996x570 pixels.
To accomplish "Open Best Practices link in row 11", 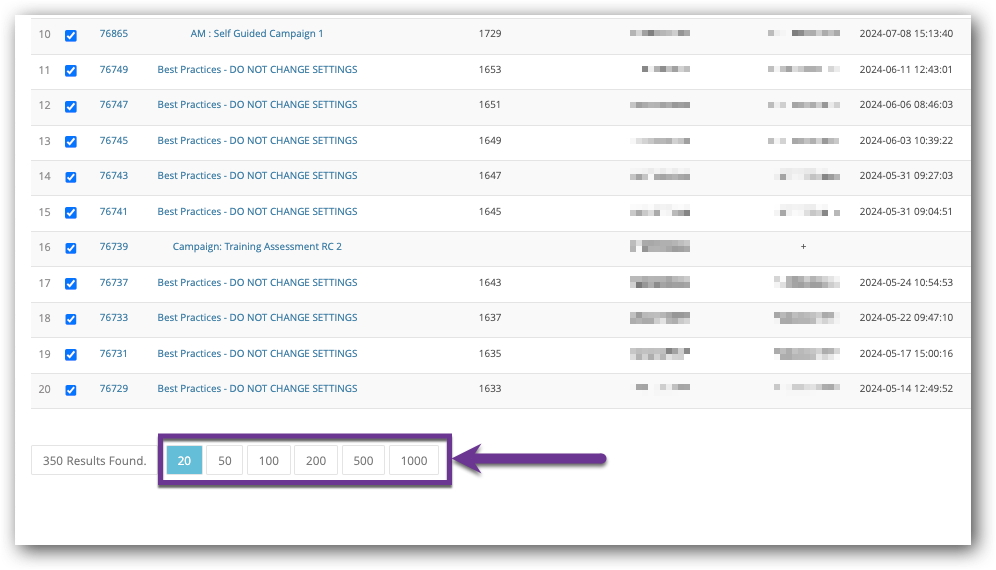I will pos(257,69).
